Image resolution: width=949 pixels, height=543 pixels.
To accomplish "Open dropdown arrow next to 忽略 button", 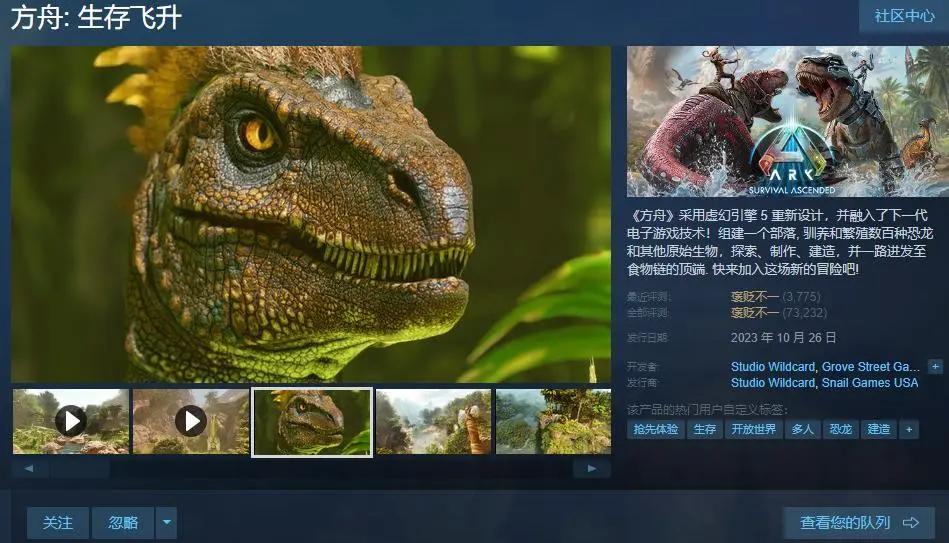I will [x=167, y=522].
